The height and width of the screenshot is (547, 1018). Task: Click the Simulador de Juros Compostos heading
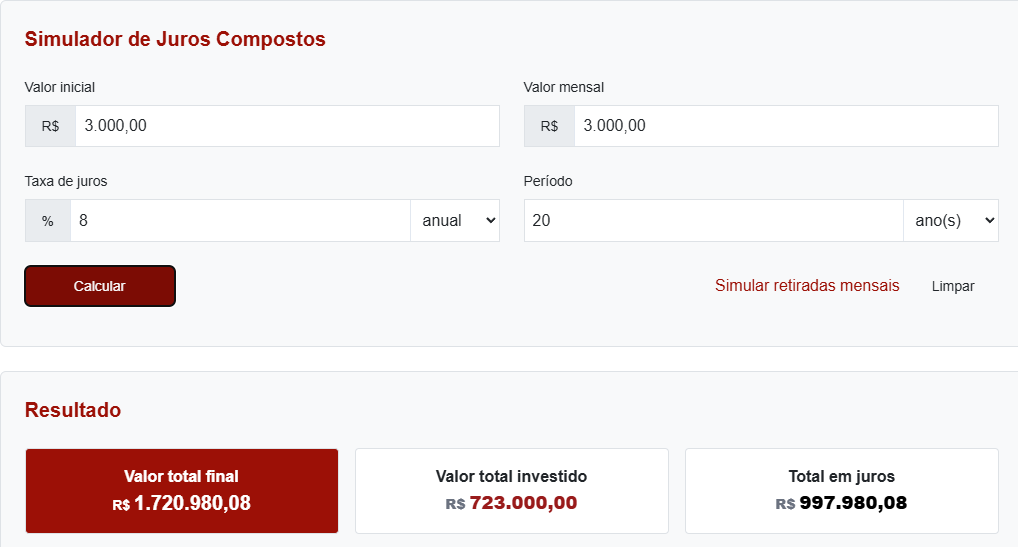pyautogui.click(x=175, y=39)
